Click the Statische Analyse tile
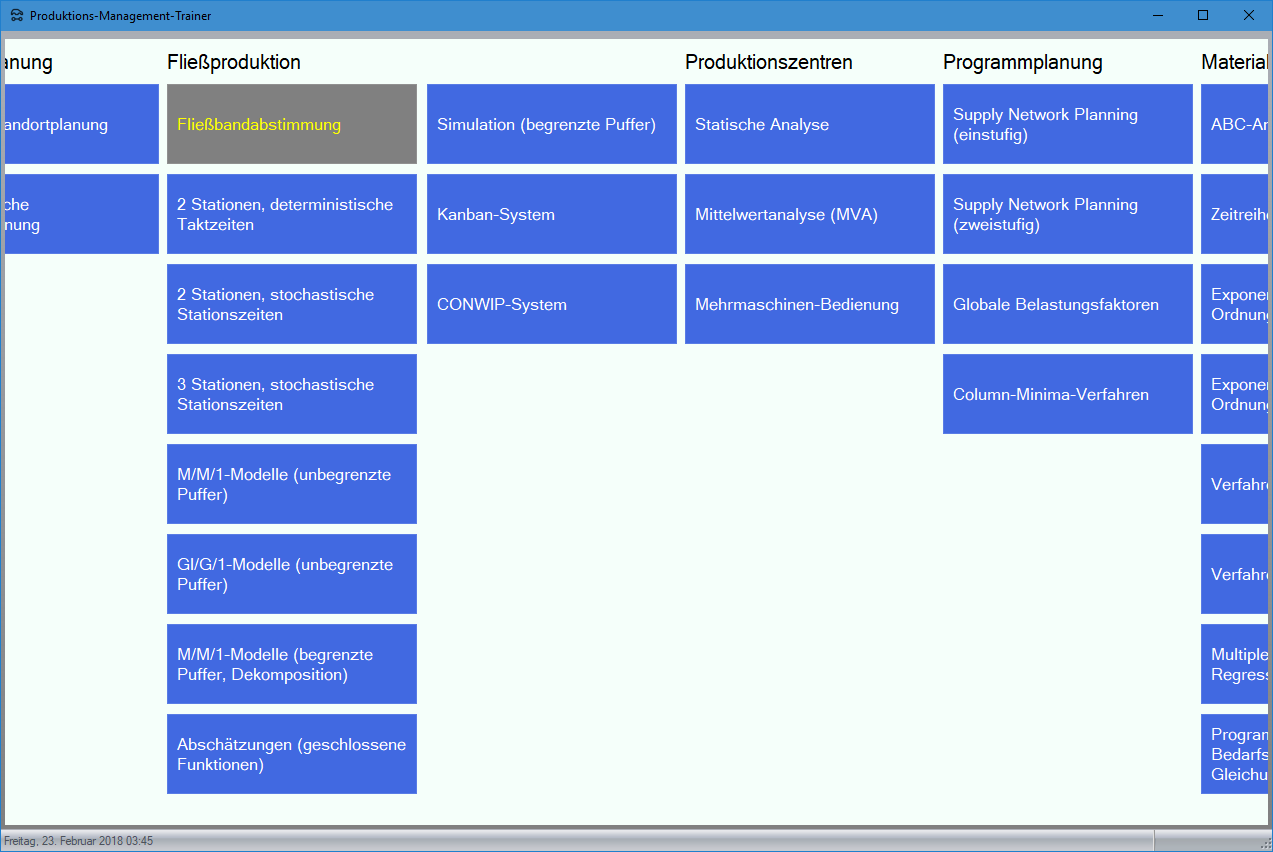This screenshot has width=1273, height=852. coord(809,124)
